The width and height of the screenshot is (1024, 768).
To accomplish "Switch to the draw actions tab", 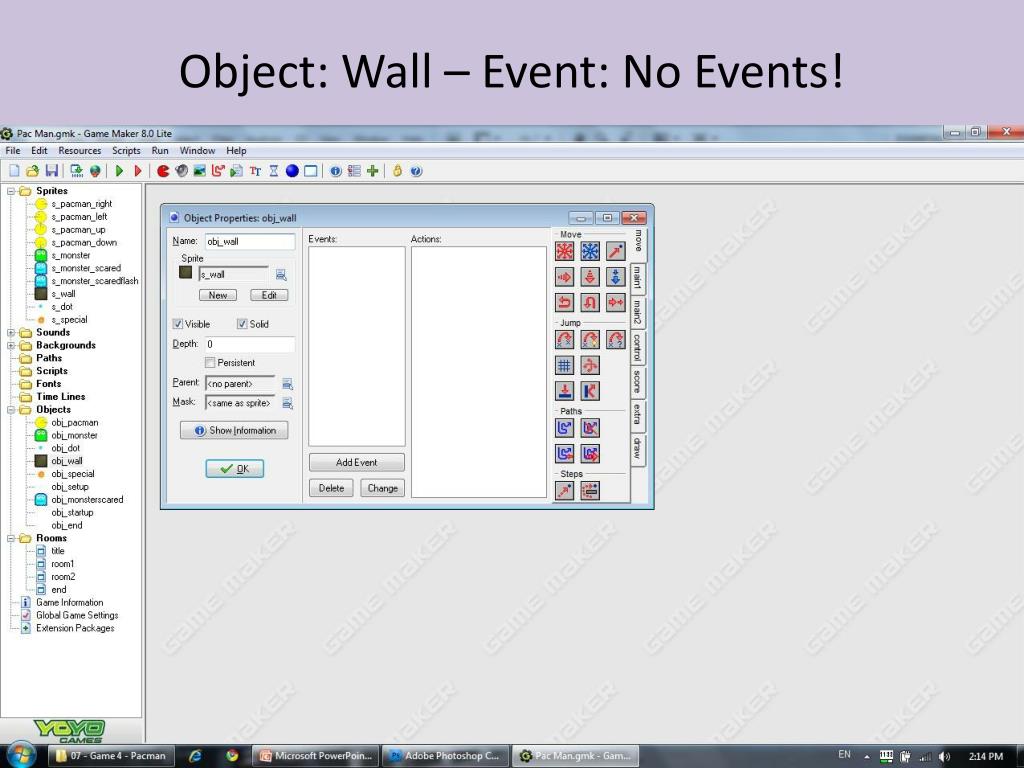I will tap(637, 449).
